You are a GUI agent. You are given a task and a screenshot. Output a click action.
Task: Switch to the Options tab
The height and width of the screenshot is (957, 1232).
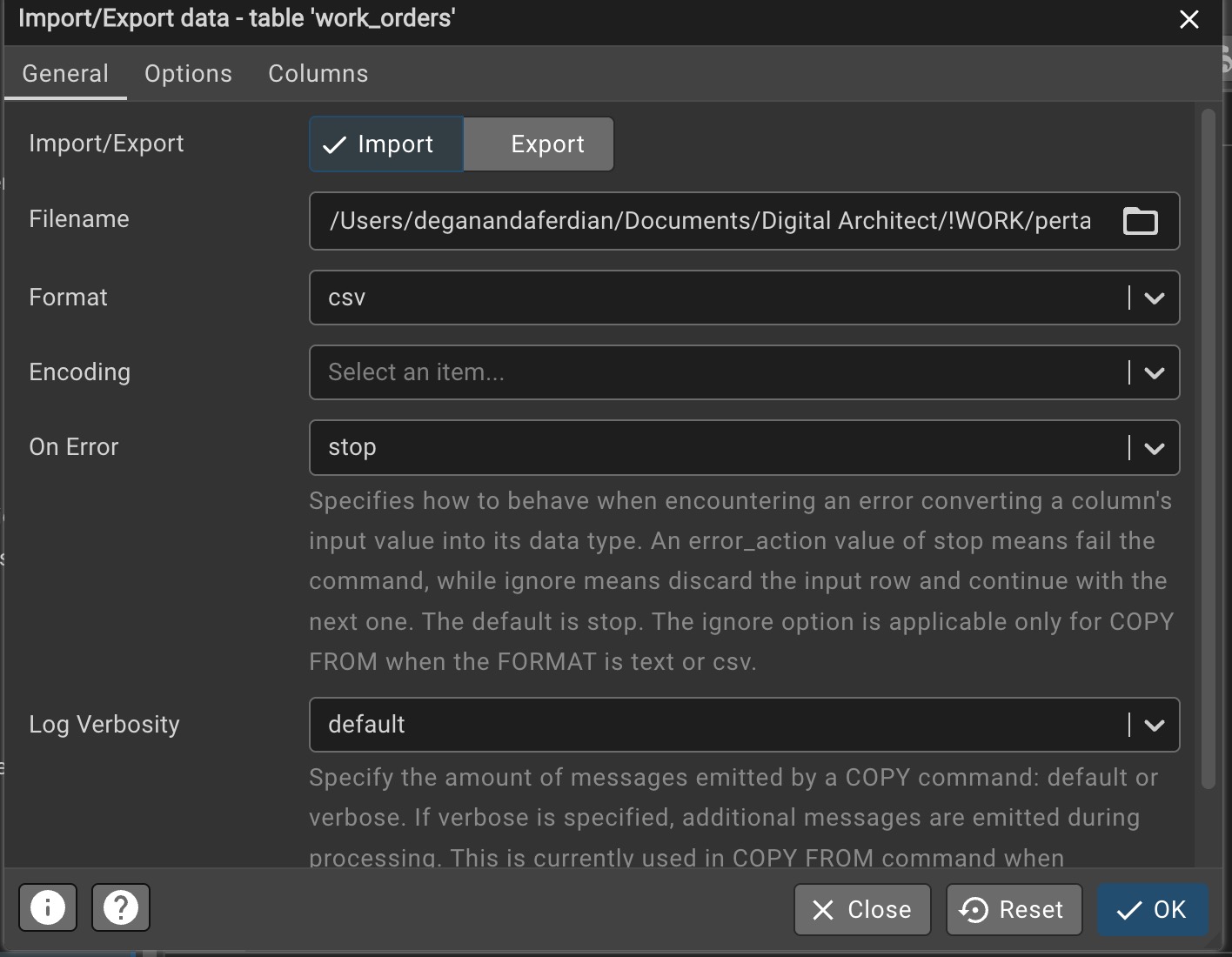tap(188, 74)
